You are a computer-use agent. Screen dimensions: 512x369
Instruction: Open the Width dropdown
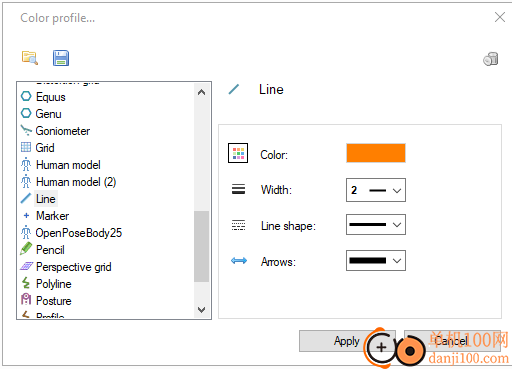point(376,190)
